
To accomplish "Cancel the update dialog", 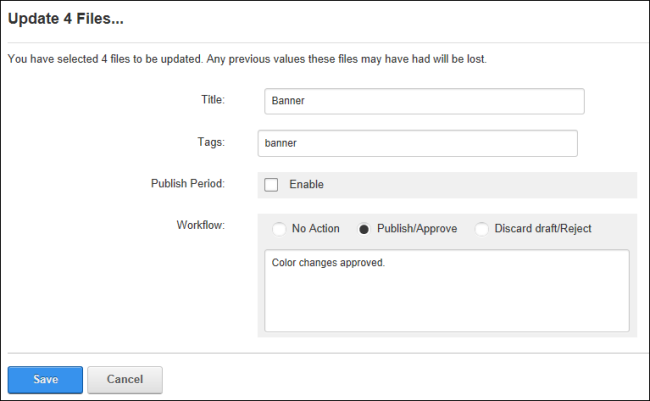I will tap(125, 379).
